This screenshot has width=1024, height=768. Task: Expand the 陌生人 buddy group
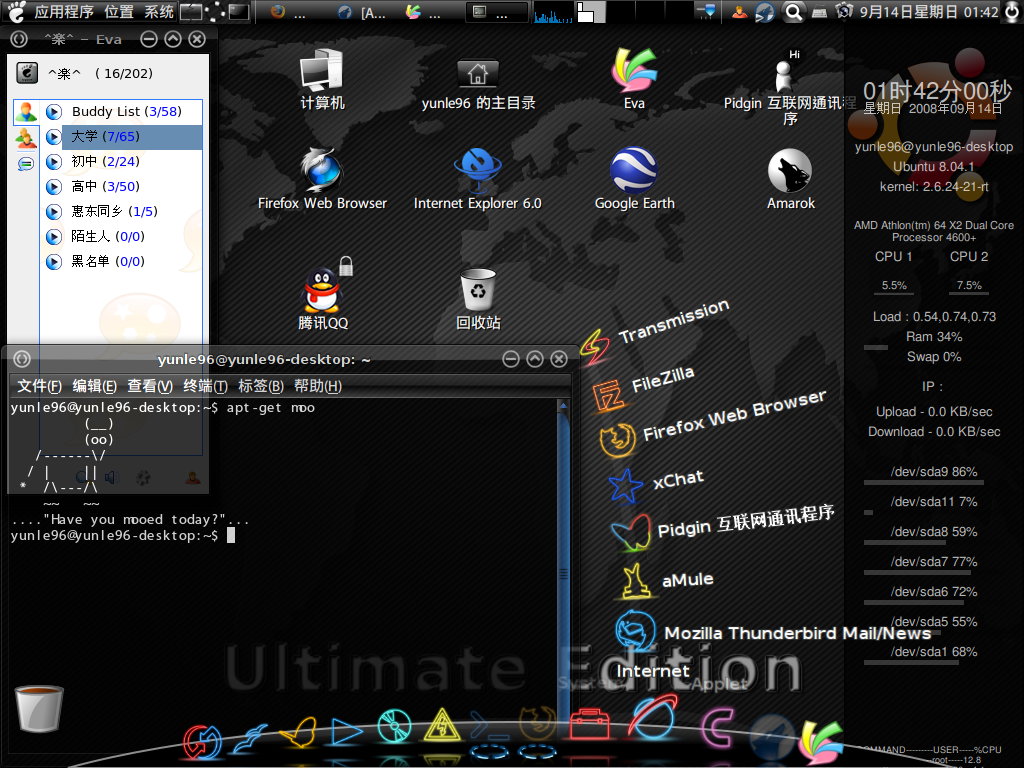54,236
